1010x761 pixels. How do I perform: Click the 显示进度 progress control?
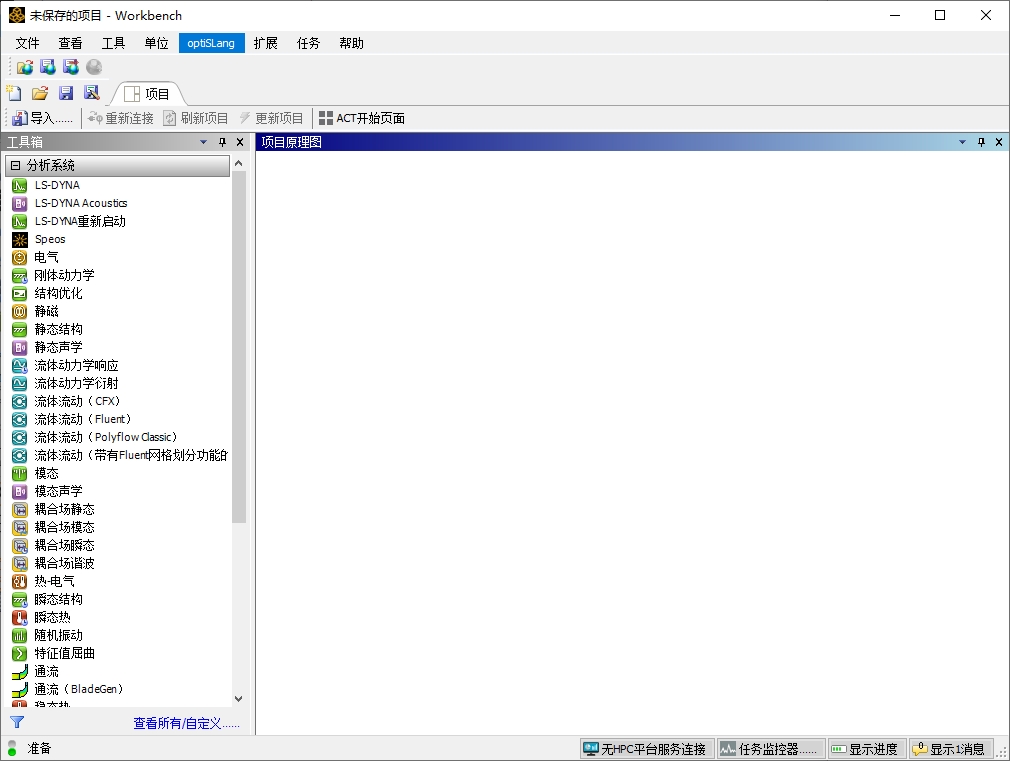[x=866, y=748]
